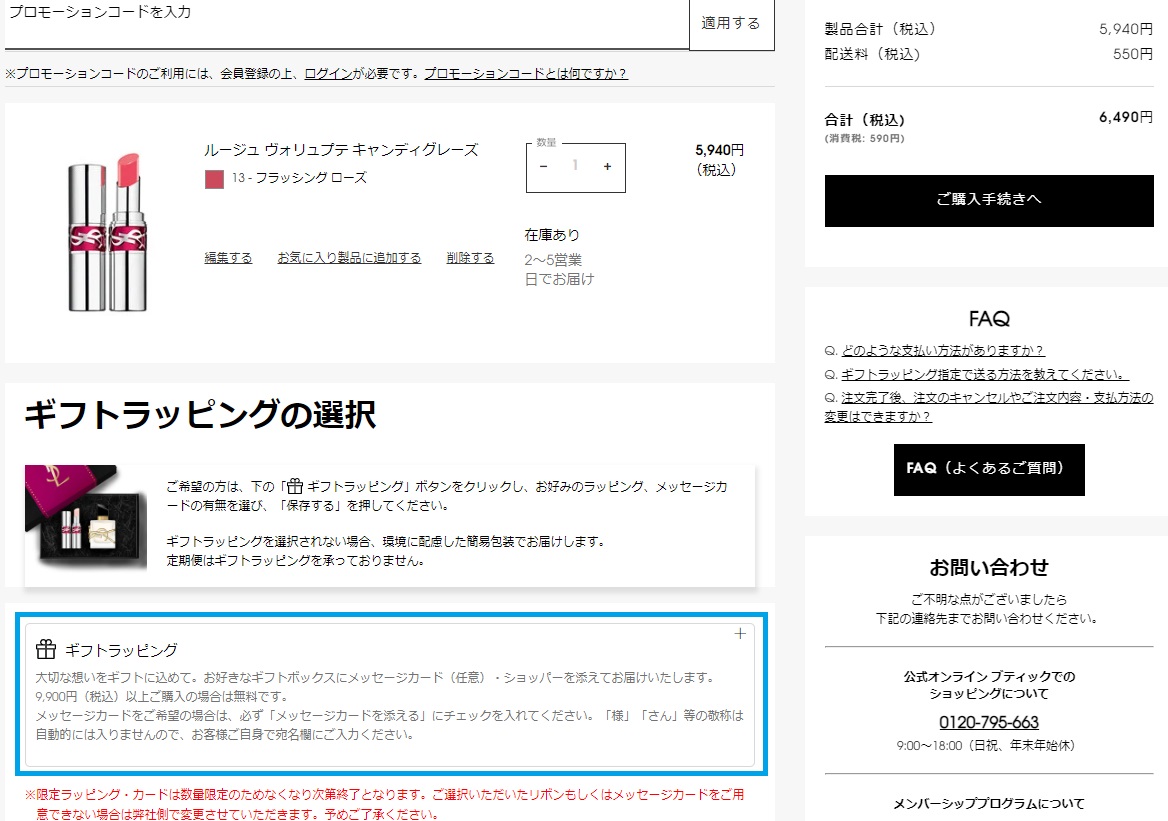Increase quantity with the plus button
1168x821 pixels.
click(607, 166)
